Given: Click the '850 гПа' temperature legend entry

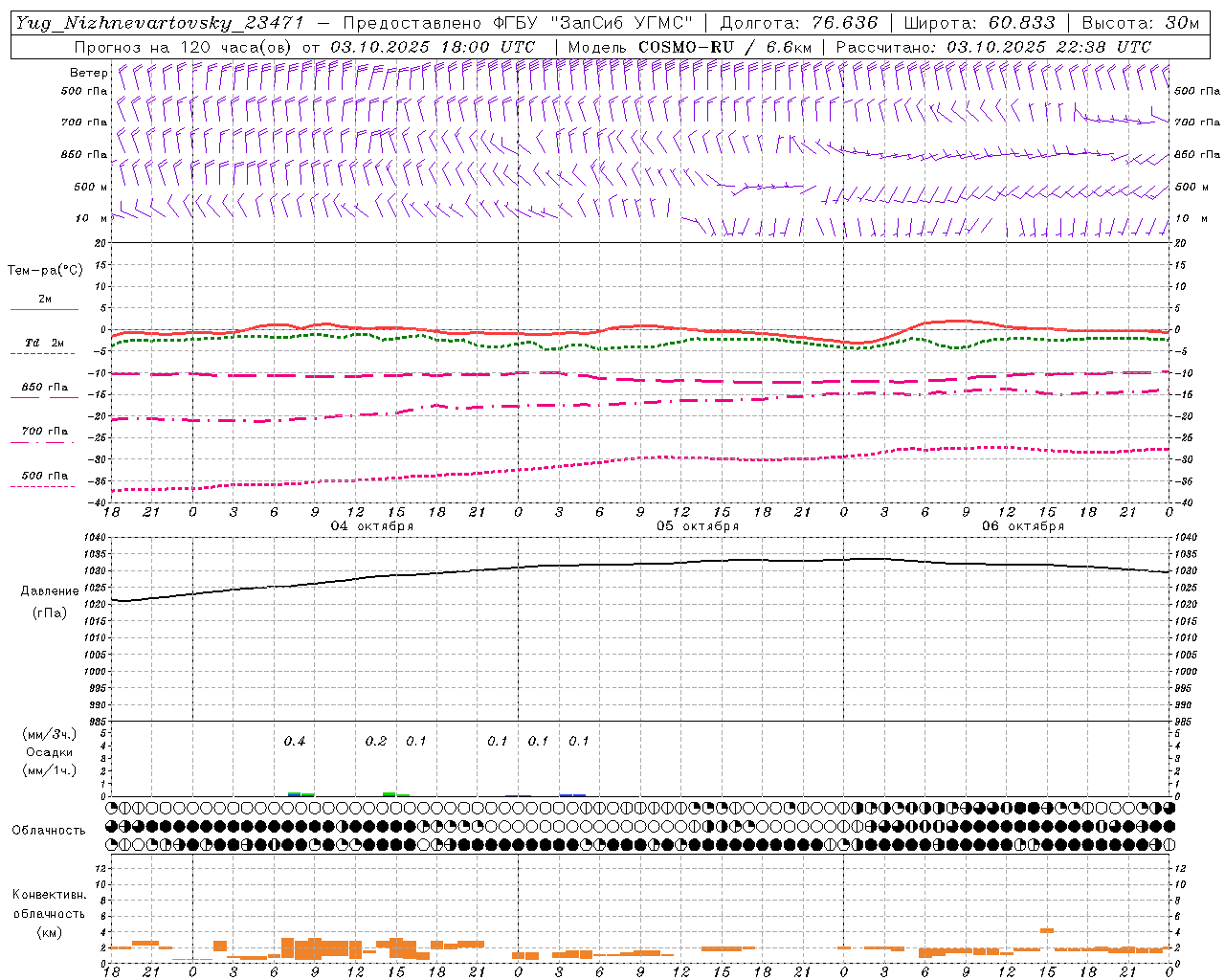Looking at the screenshot, I should [x=45, y=388].
